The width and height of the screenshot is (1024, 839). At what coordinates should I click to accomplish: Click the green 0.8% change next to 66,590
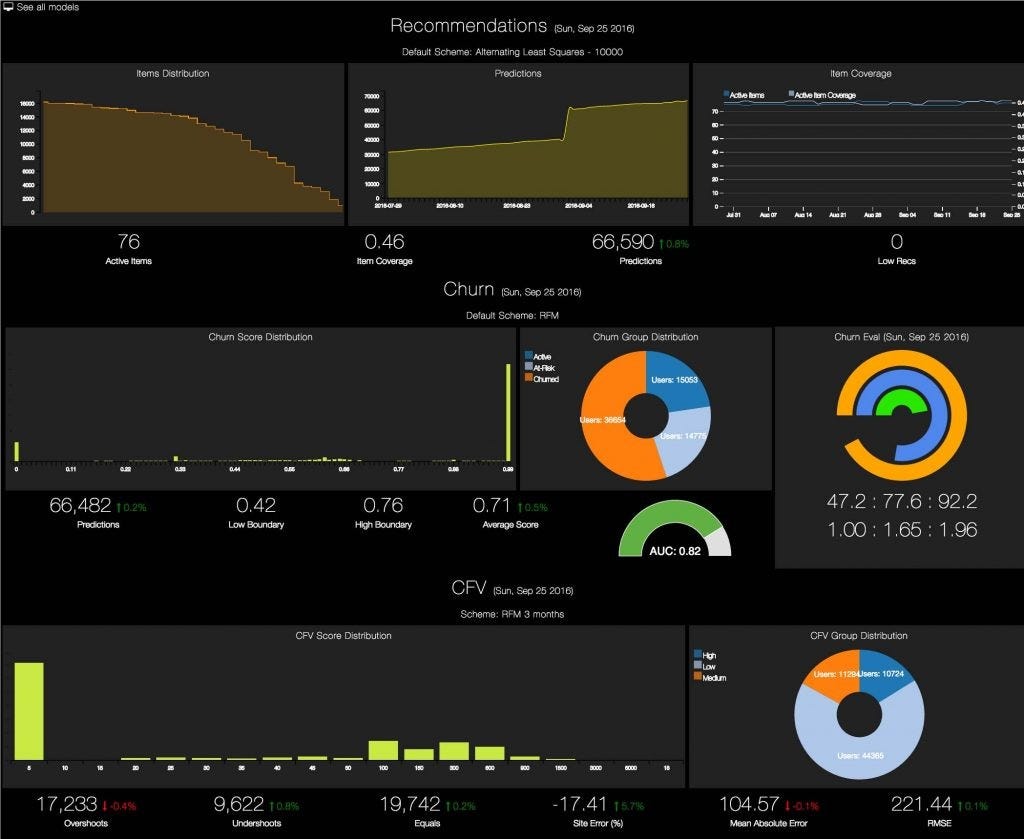click(x=674, y=244)
